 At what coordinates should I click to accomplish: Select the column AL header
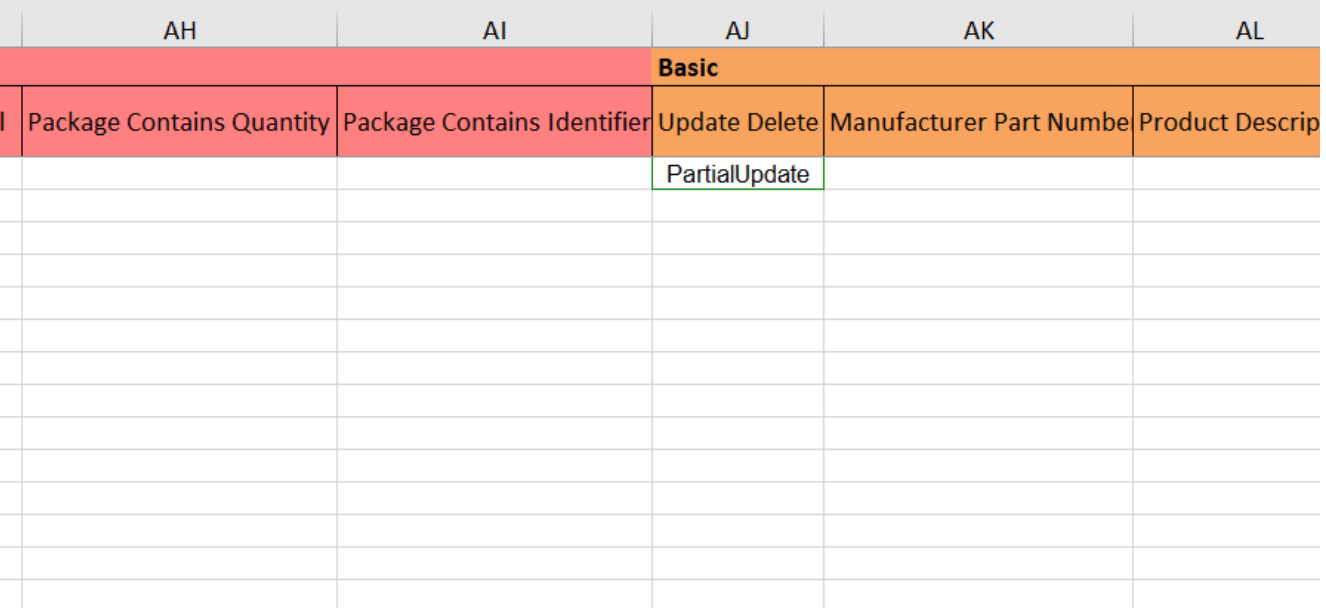click(1248, 31)
